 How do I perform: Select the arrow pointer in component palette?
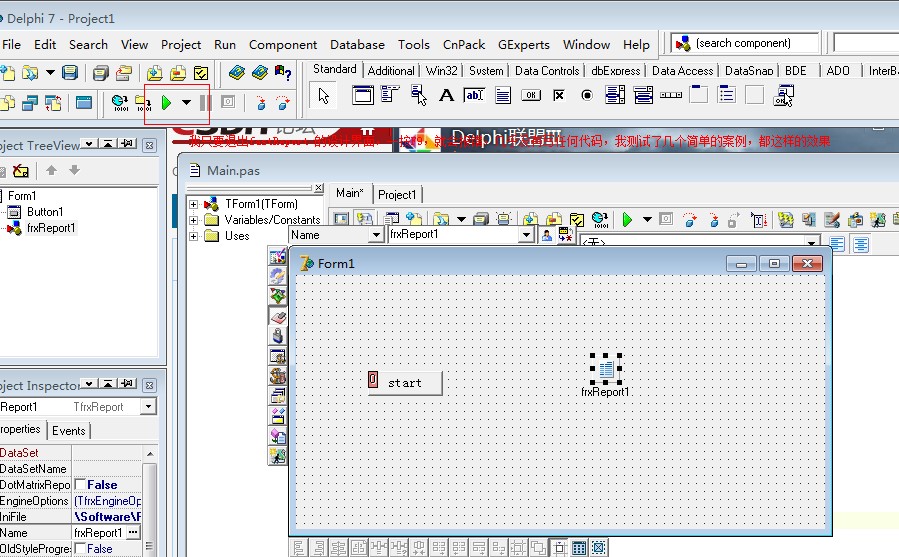324,96
